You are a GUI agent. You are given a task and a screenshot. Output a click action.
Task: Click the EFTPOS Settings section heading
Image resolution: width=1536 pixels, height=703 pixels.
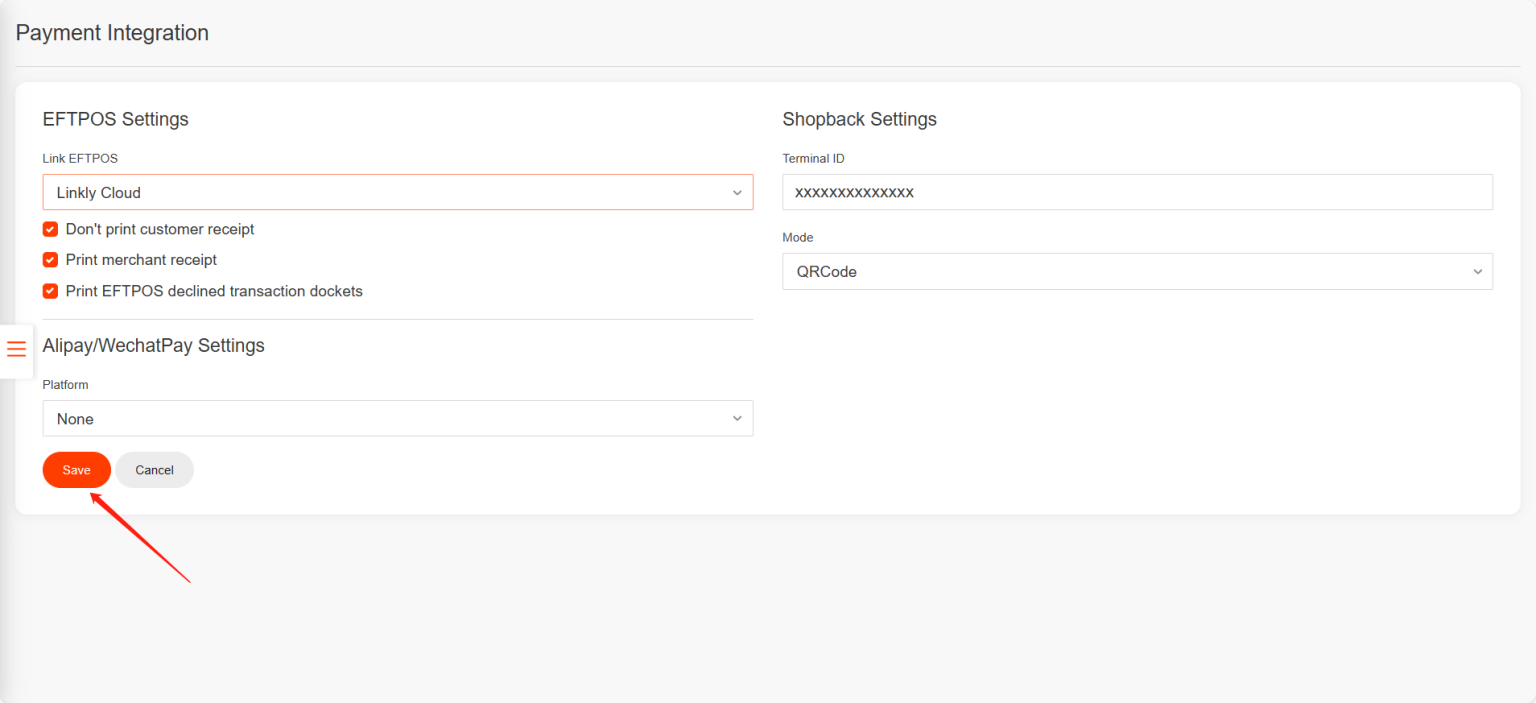[x=115, y=119]
